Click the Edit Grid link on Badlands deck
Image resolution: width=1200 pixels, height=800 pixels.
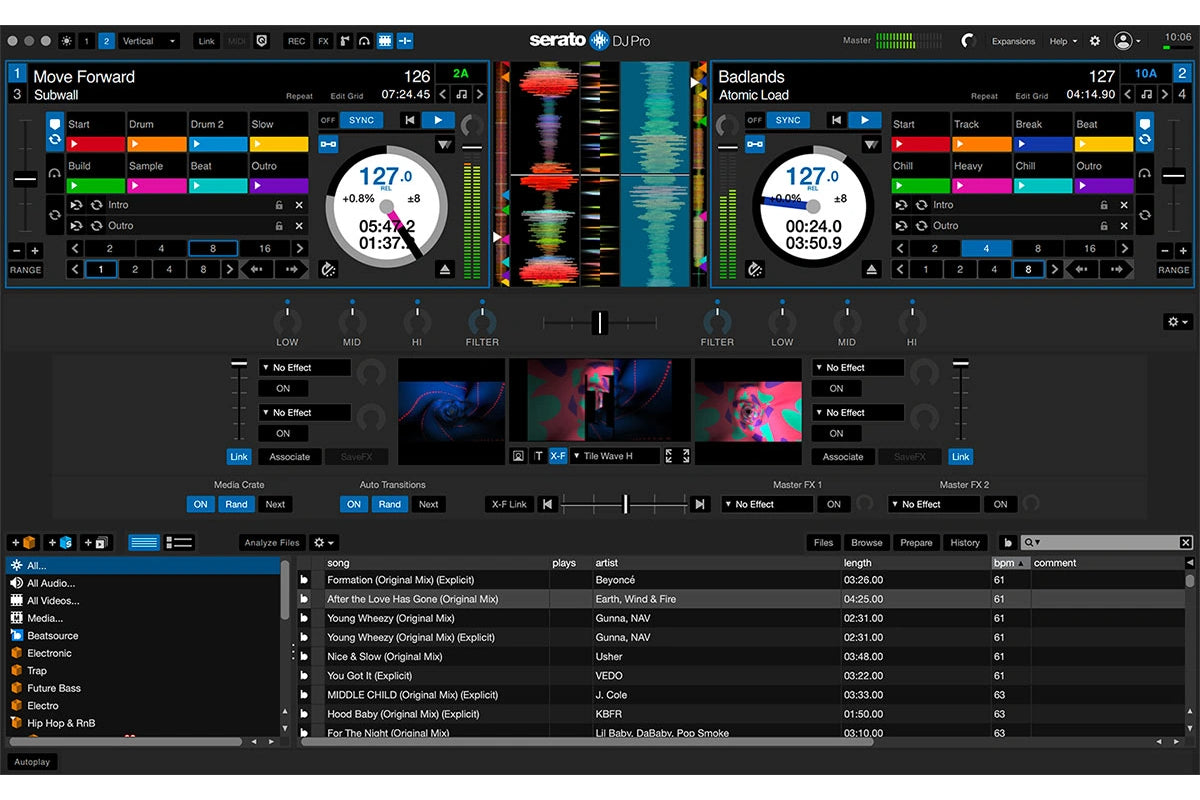1032,96
